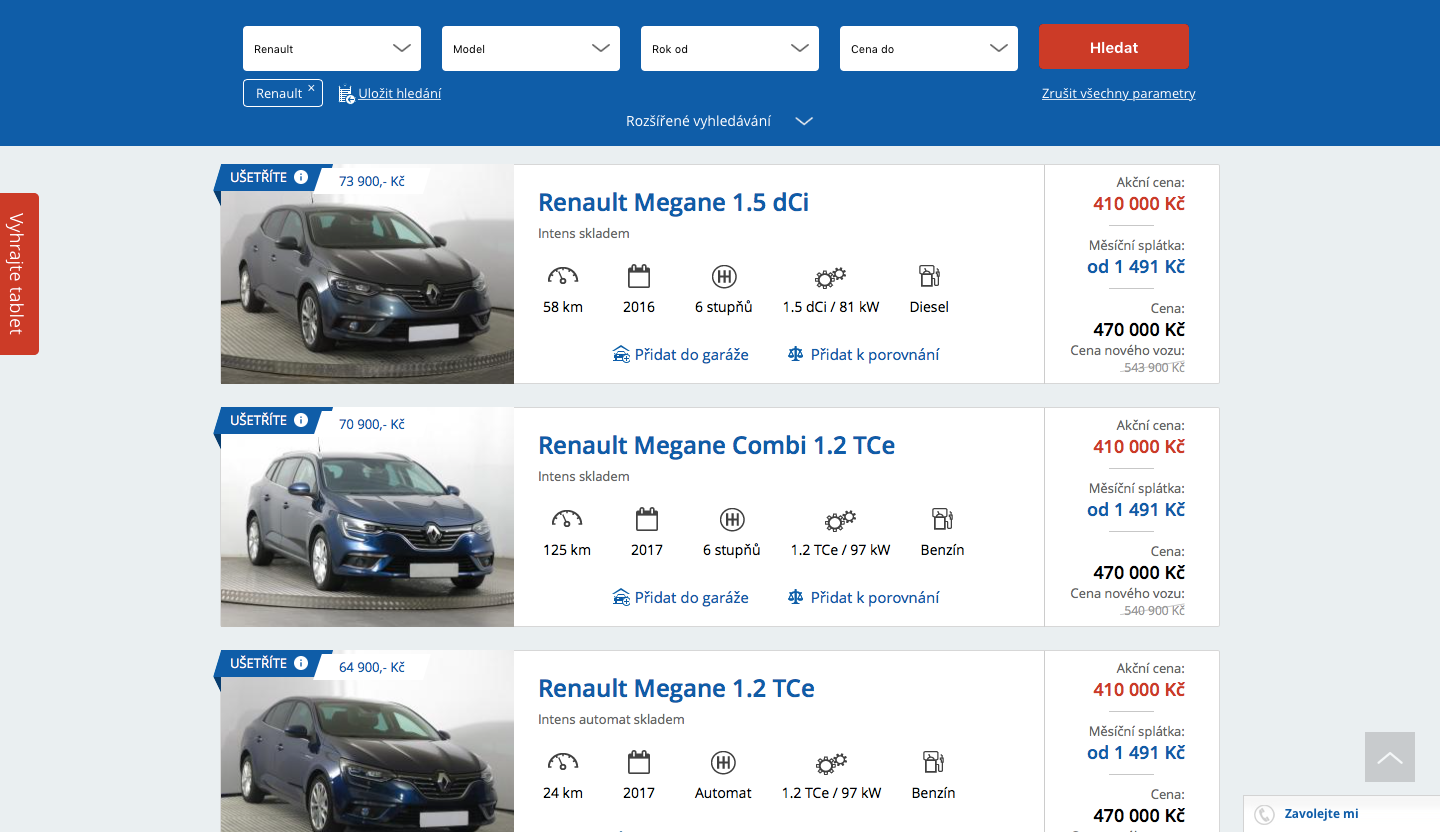Click the Diesel fuel label

(929, 307)
